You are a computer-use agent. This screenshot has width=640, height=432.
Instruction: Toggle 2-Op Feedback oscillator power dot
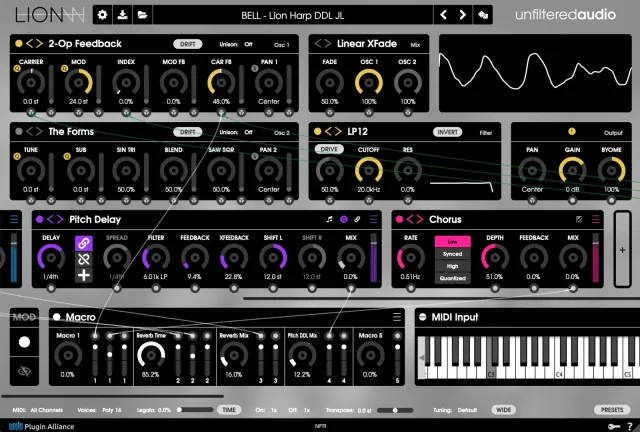pos(18,44)
